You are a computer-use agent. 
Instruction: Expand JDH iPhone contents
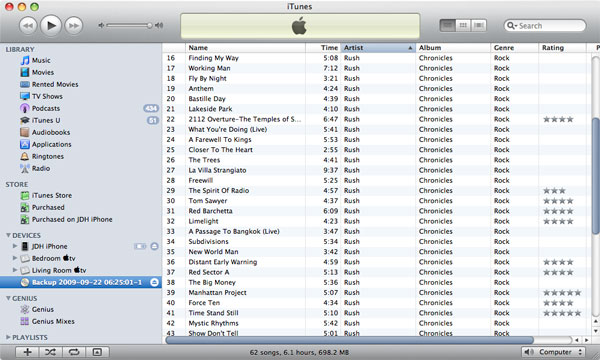[x=15, y=246]
